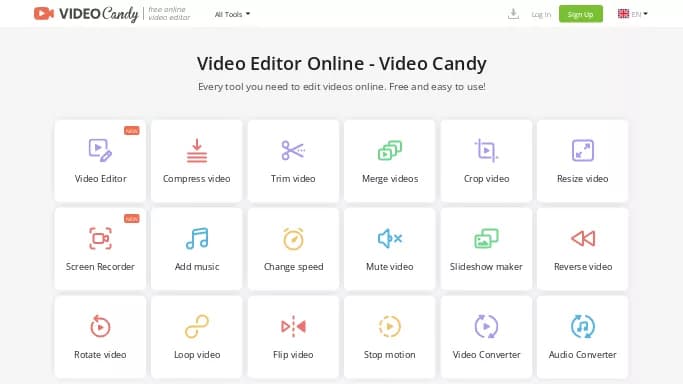Click the green Sign Up button
The width and height of the screenshot is (683, 384).
581,14
